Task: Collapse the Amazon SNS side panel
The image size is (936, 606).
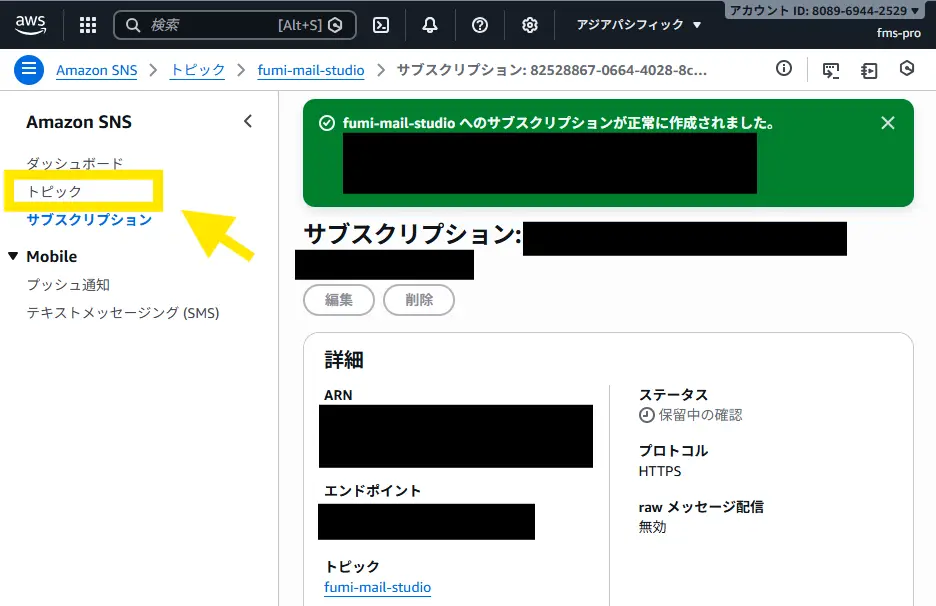Action: click(x=248, y=122)
